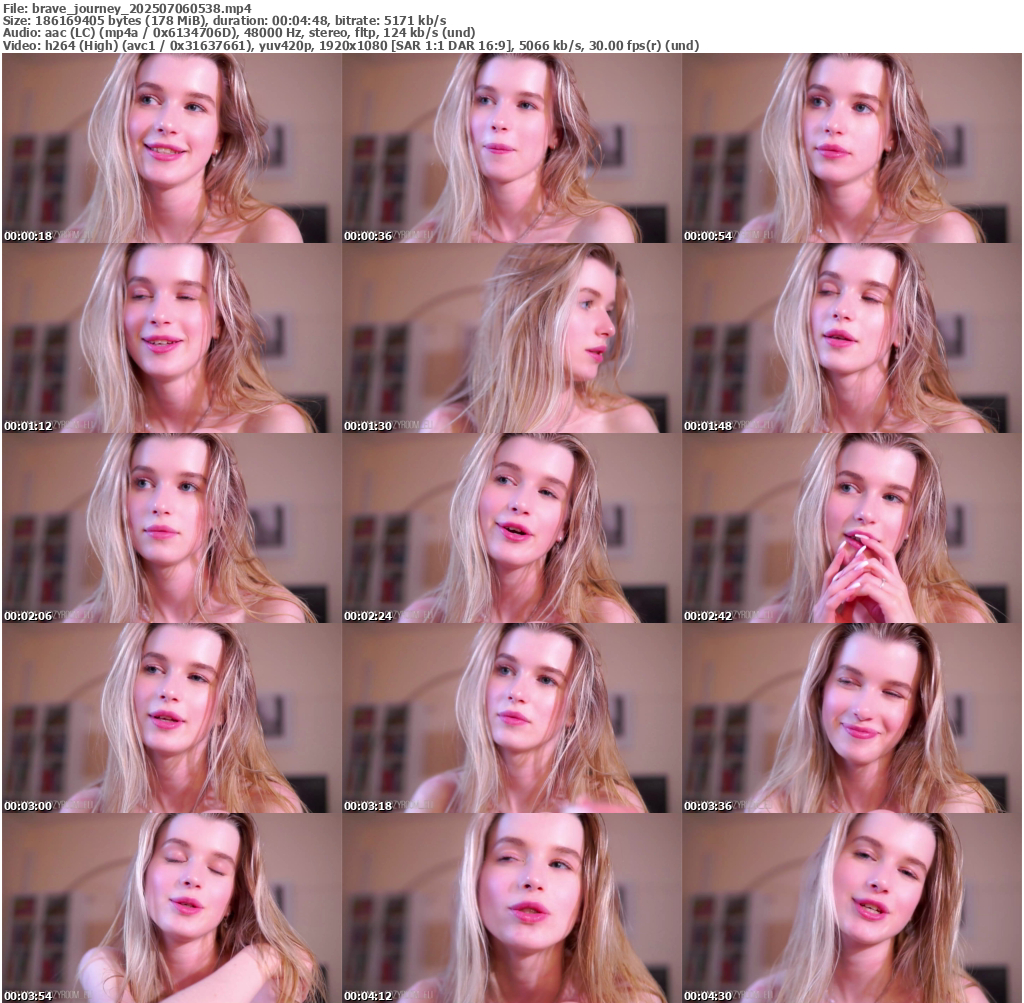The height and width of the screenshot is (1003, 1024).
Task: Click the duration value 00:04:48
Action: coord(300,20)
